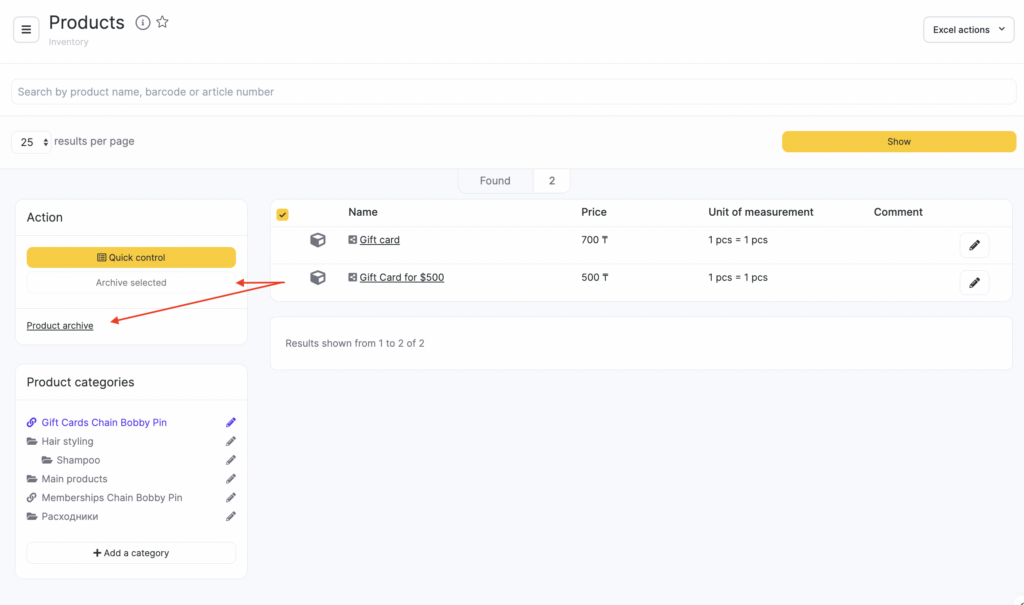Viewport: 1024px width, 605px height.
Task: Focus the product search input field
Action: pos(512,92)
